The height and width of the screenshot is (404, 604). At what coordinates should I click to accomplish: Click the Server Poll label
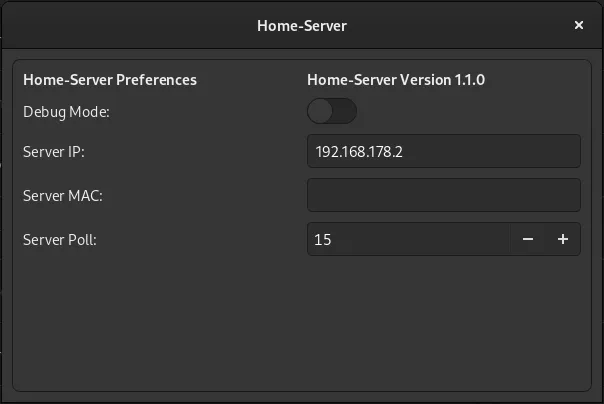[60, 240]
